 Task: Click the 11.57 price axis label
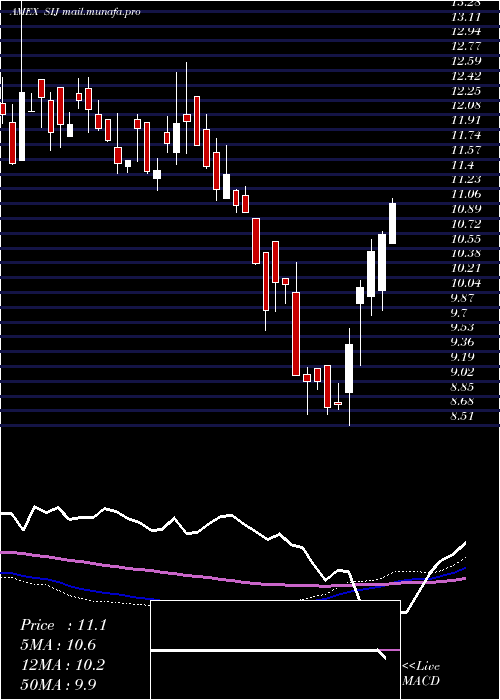click(466, 150)
